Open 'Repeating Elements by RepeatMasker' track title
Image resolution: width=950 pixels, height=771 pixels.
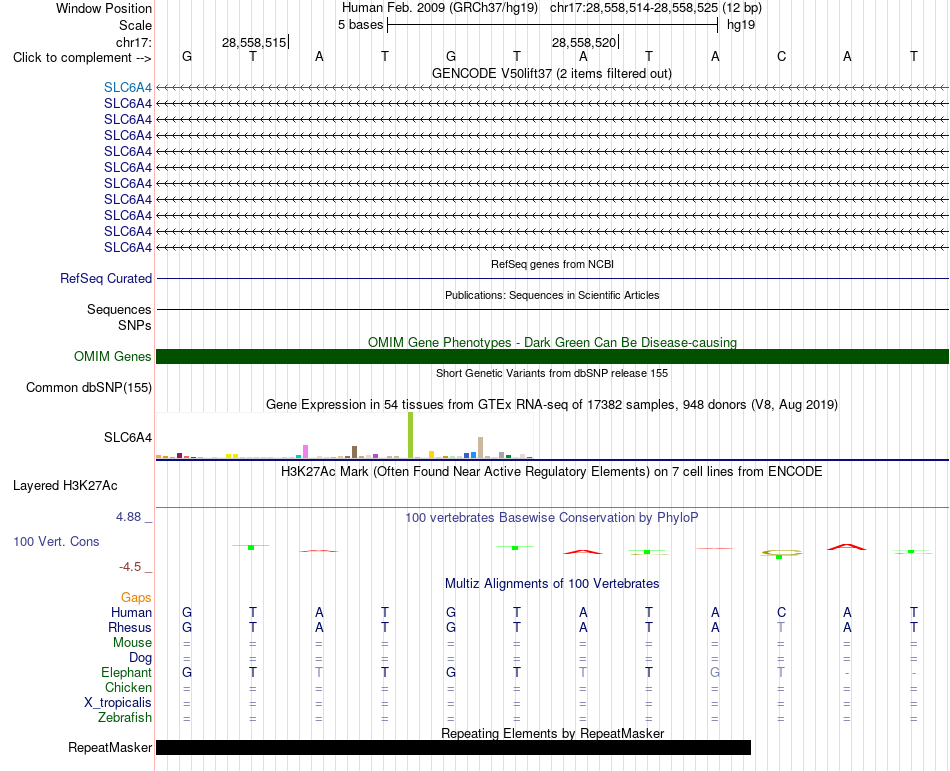(552, 733)
